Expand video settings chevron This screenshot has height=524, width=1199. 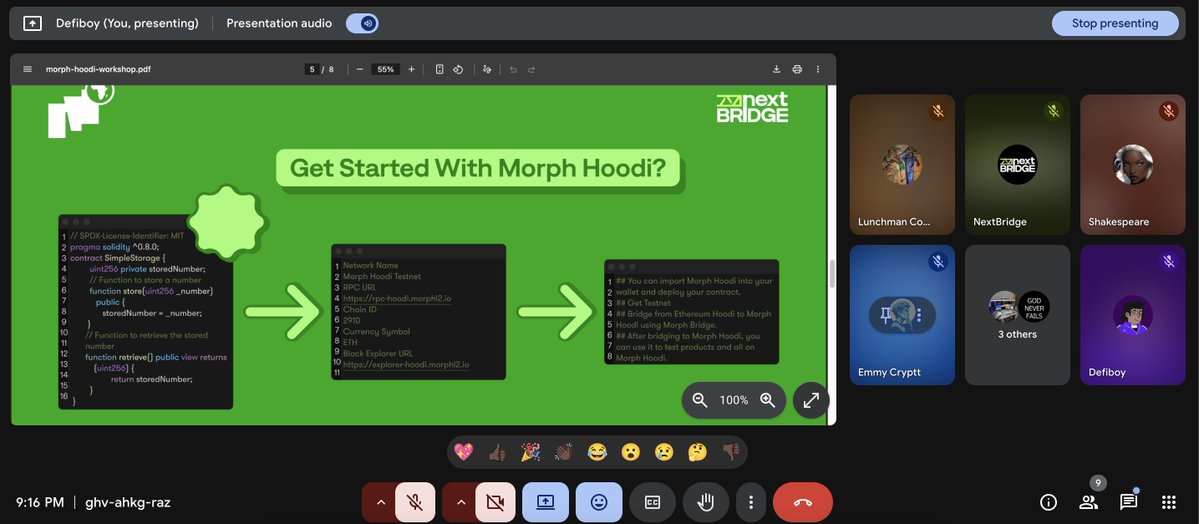pos(460,503)
